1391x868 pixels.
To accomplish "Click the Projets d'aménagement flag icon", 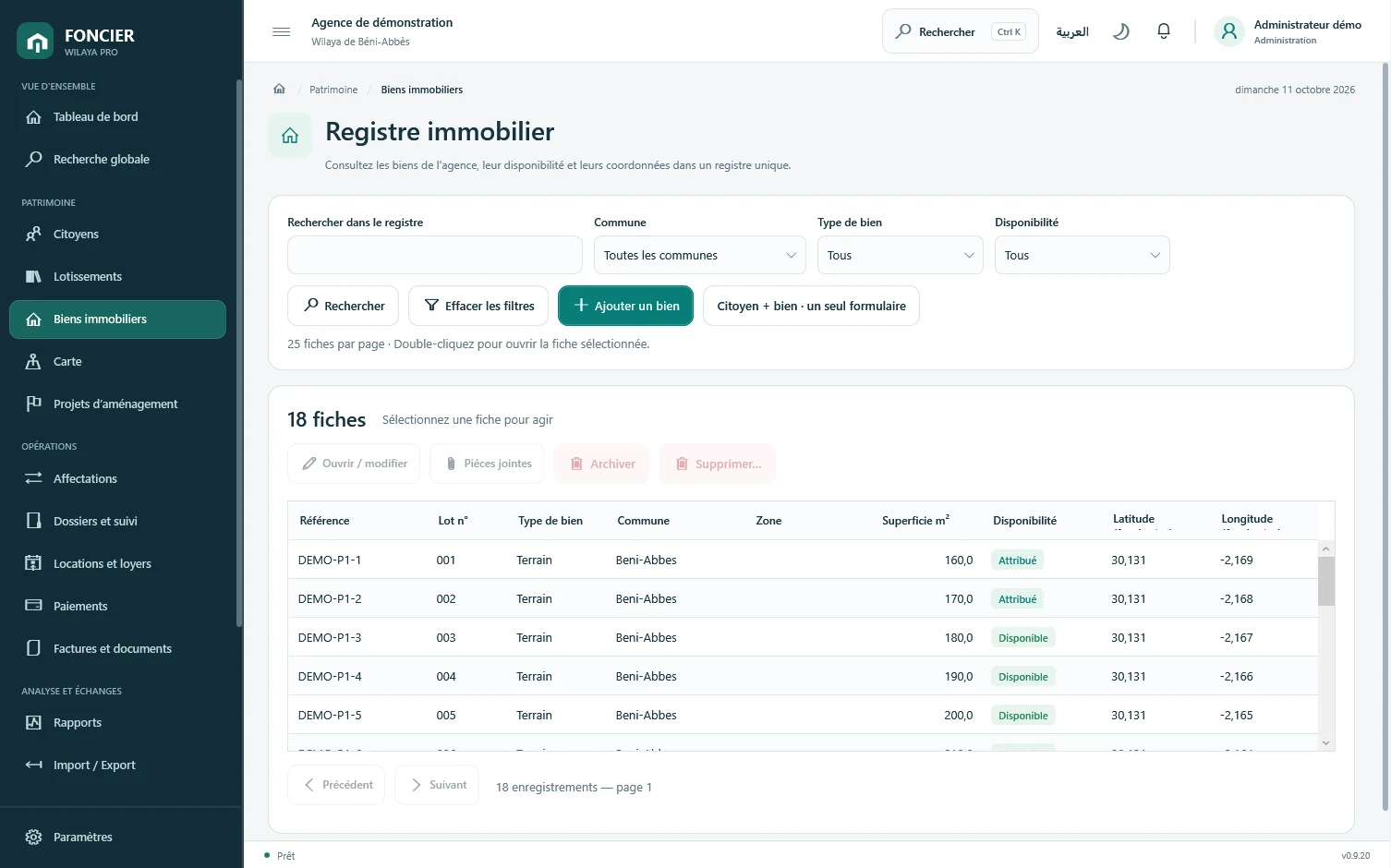I will [x=33, y=404].
